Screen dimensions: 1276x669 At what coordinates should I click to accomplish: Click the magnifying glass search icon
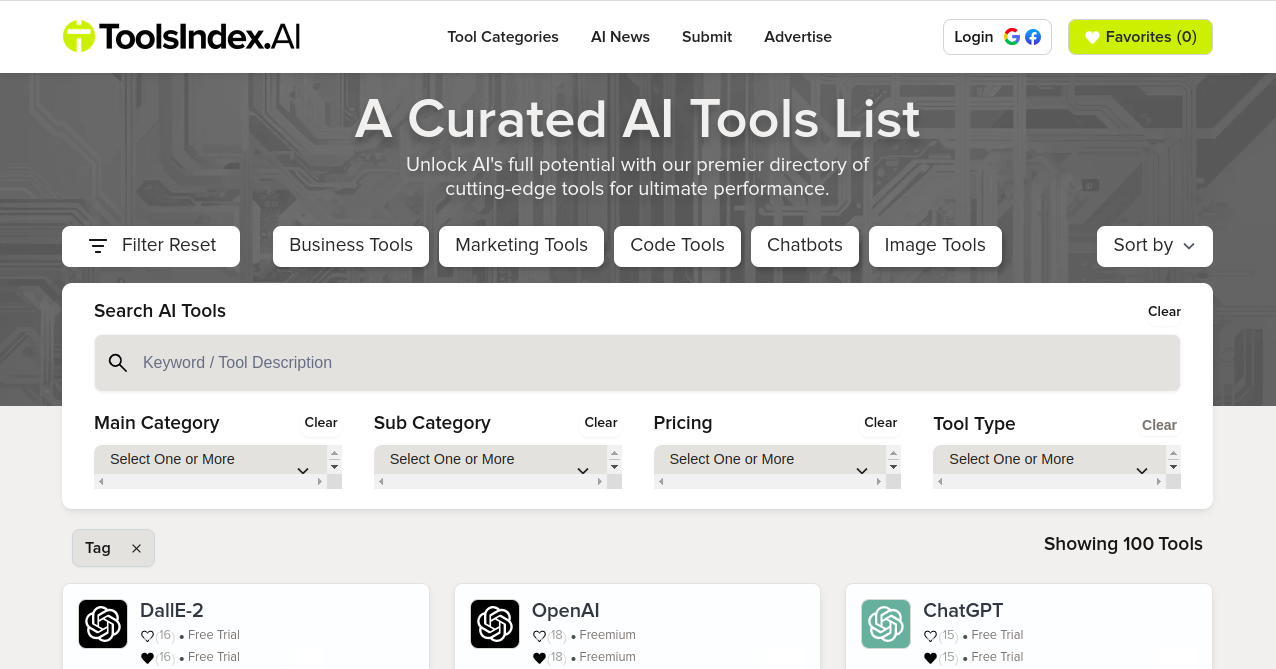[x=118, y=363]
